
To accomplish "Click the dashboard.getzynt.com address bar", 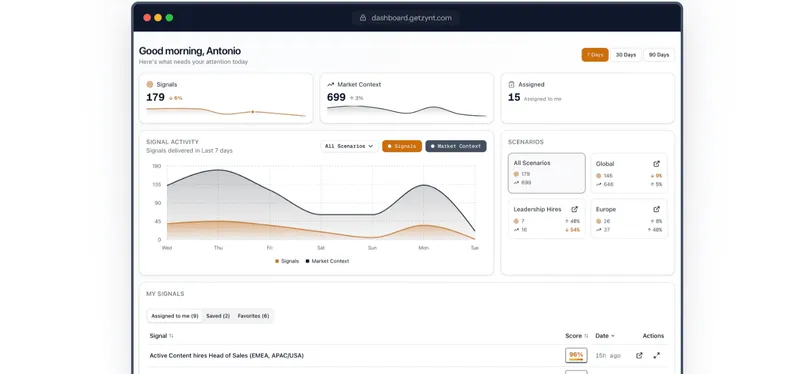I will (x=406, y=18).
